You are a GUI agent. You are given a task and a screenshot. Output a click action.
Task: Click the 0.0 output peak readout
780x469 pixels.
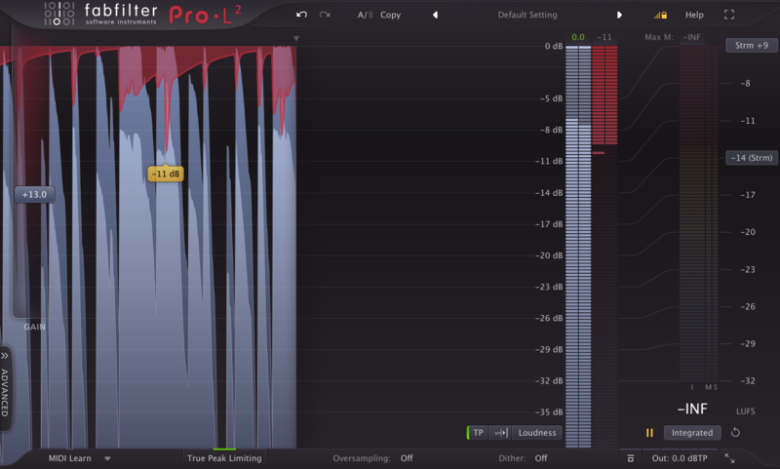578,37
